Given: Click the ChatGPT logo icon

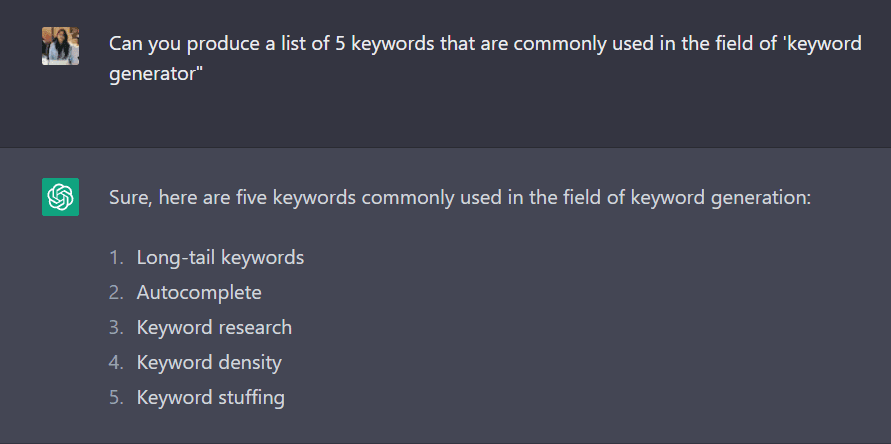Looking at the screenshot, I should [60, 196].
